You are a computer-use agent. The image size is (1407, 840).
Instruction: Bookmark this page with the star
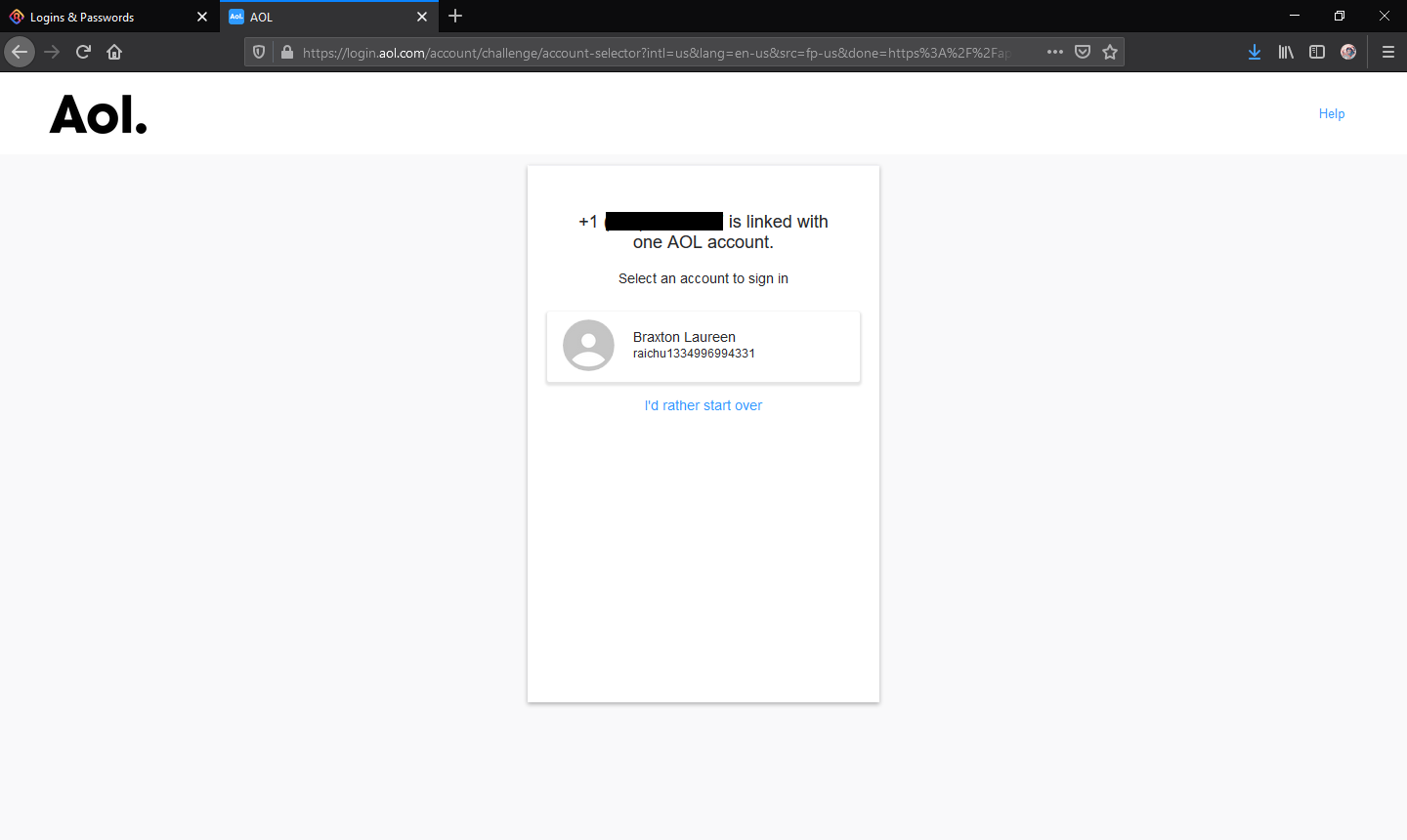1110,52
